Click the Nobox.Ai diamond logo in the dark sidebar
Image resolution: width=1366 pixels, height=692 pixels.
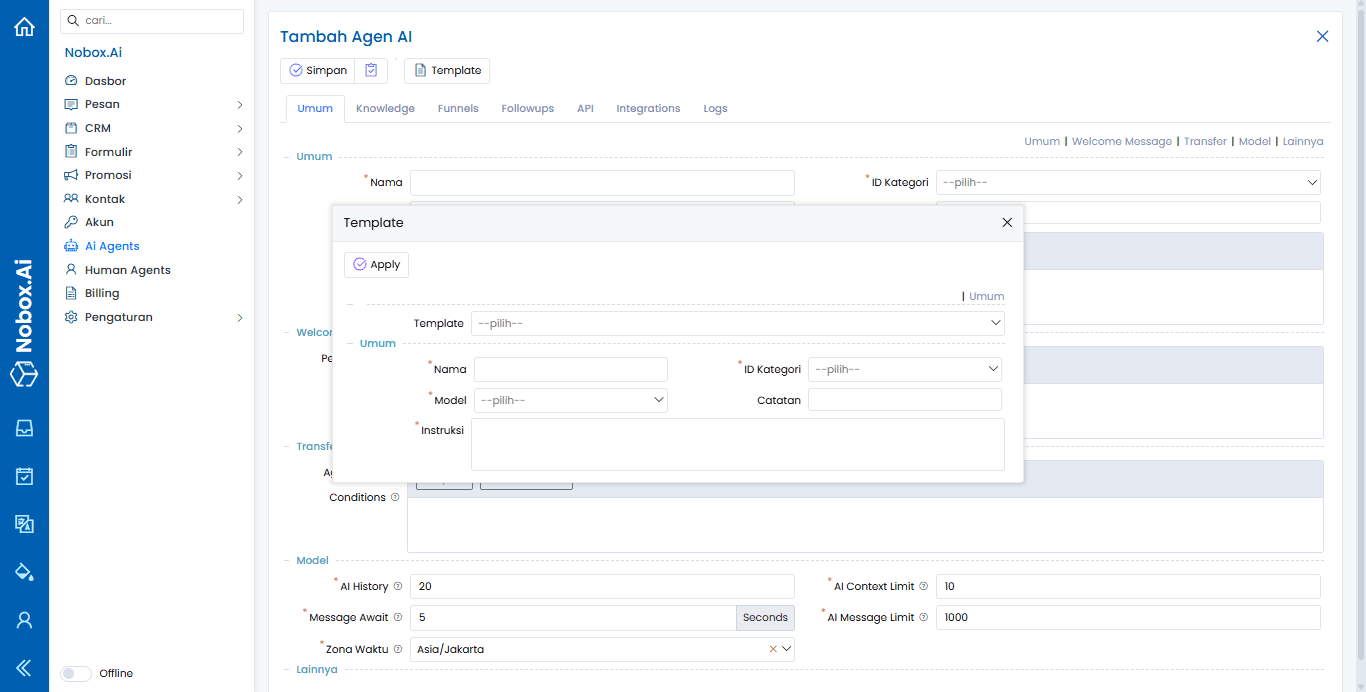[24, 375]
